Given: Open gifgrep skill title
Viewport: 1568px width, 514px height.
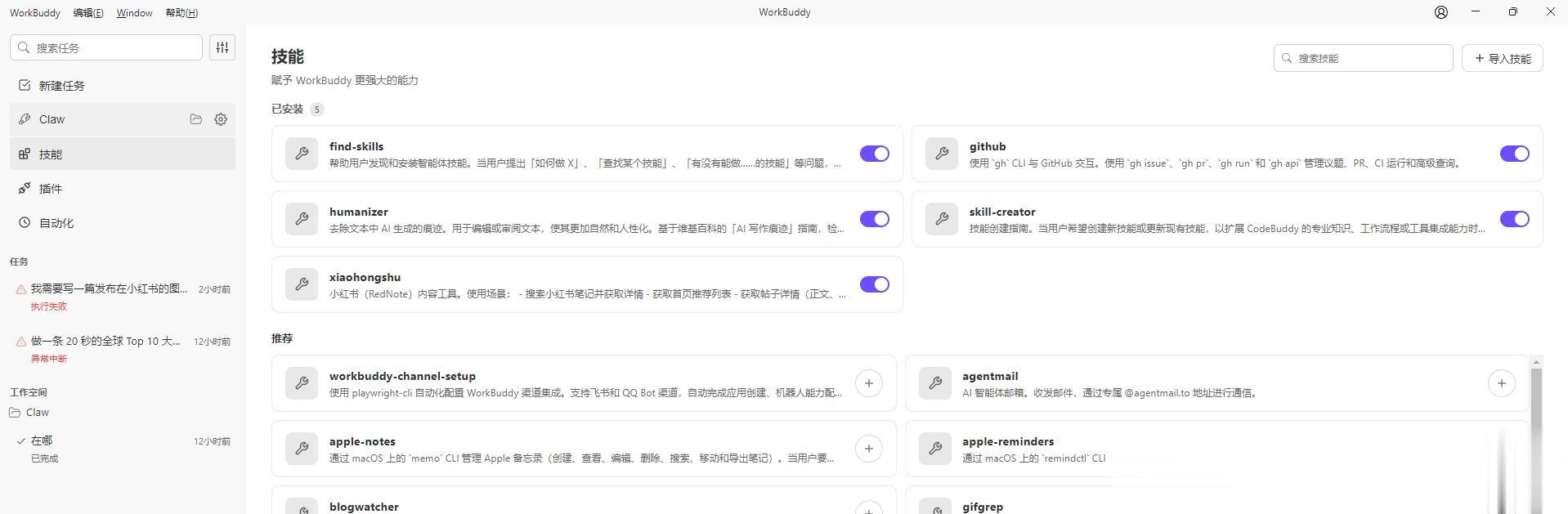Looking at the screenshot, I should [983, 507].
